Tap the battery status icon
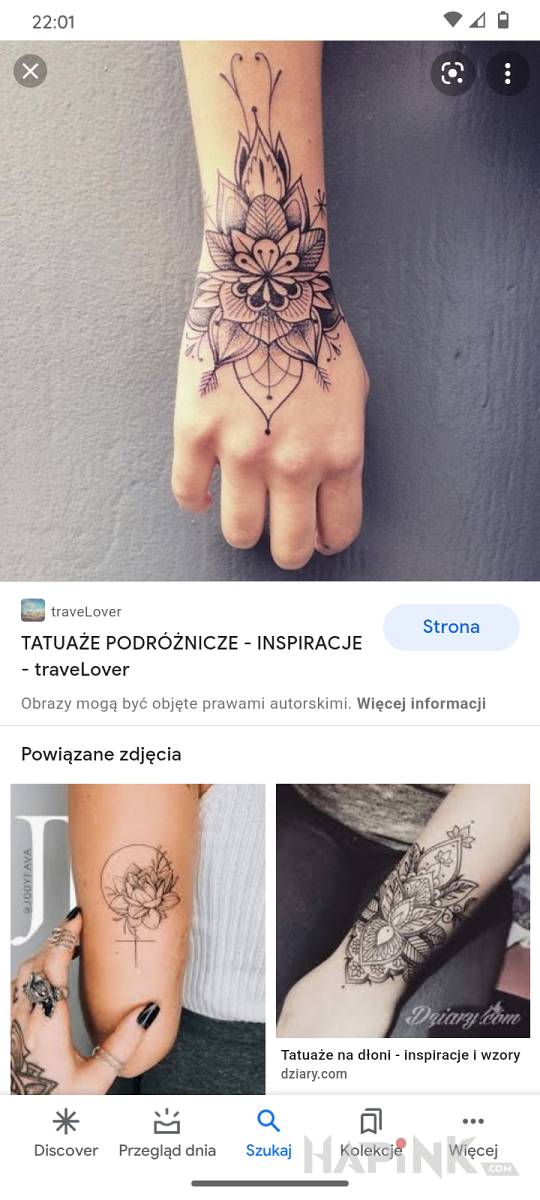This screenshot has width=540, height=1200. [x=503, y=20]
